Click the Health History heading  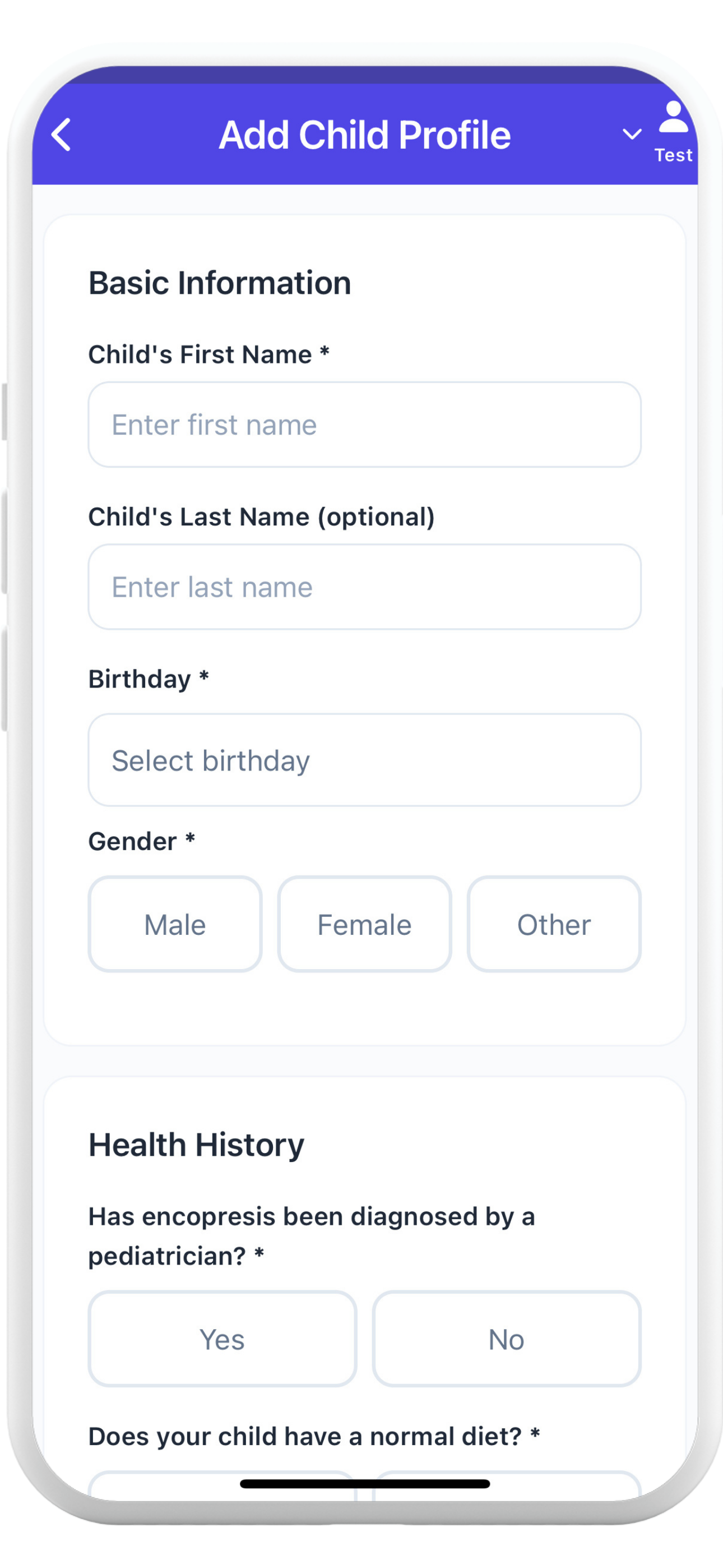pos(196,1145)
